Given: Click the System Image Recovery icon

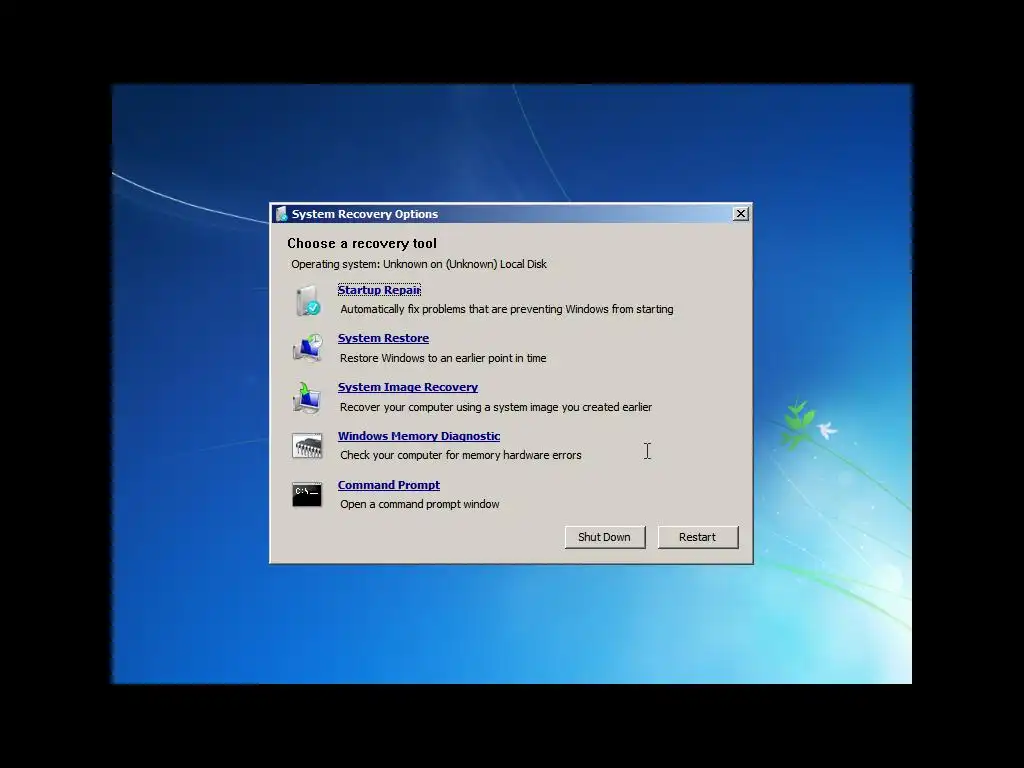Looking at the screenshot, I should click(307, 398).
